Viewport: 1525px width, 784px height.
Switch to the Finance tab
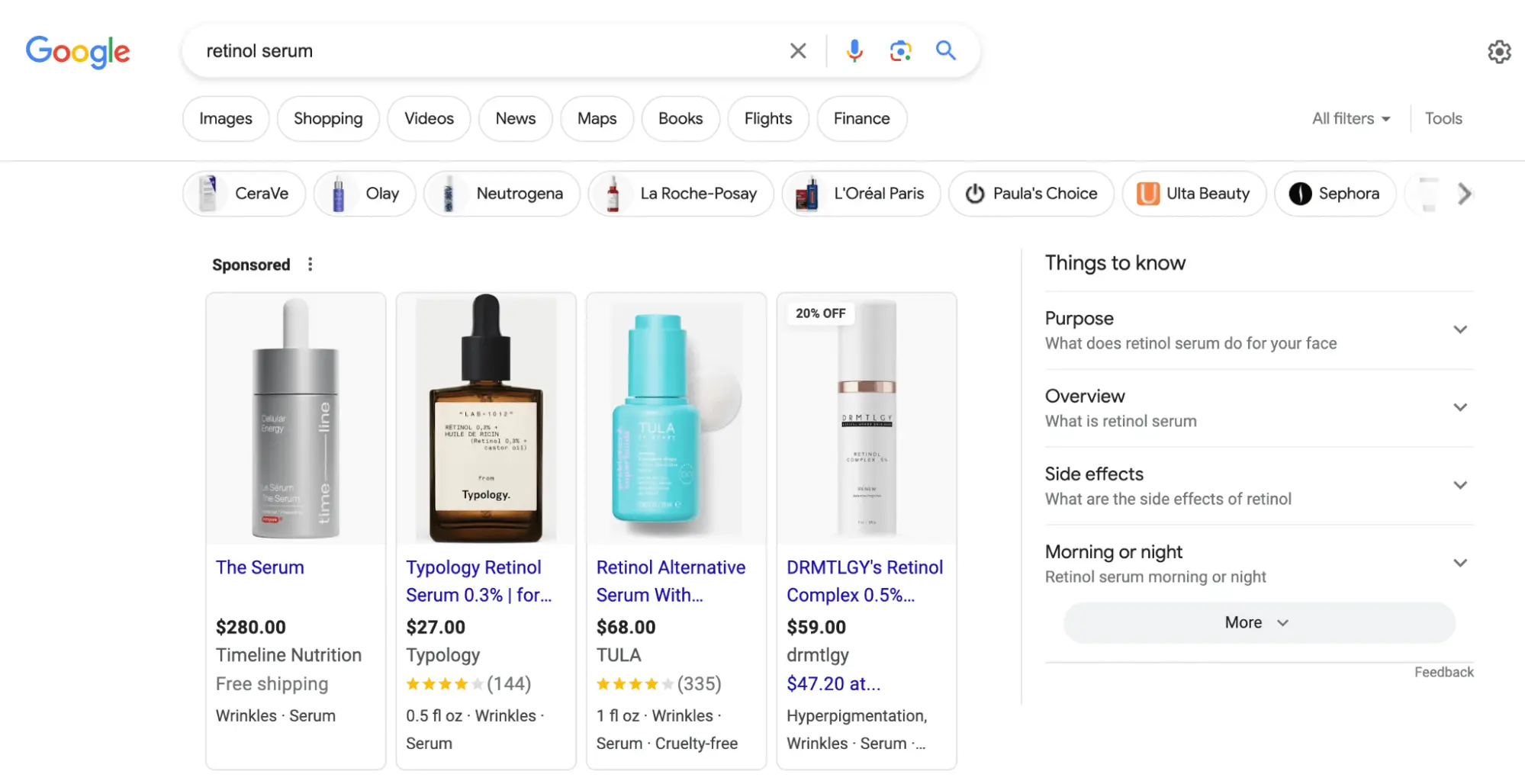861,119
